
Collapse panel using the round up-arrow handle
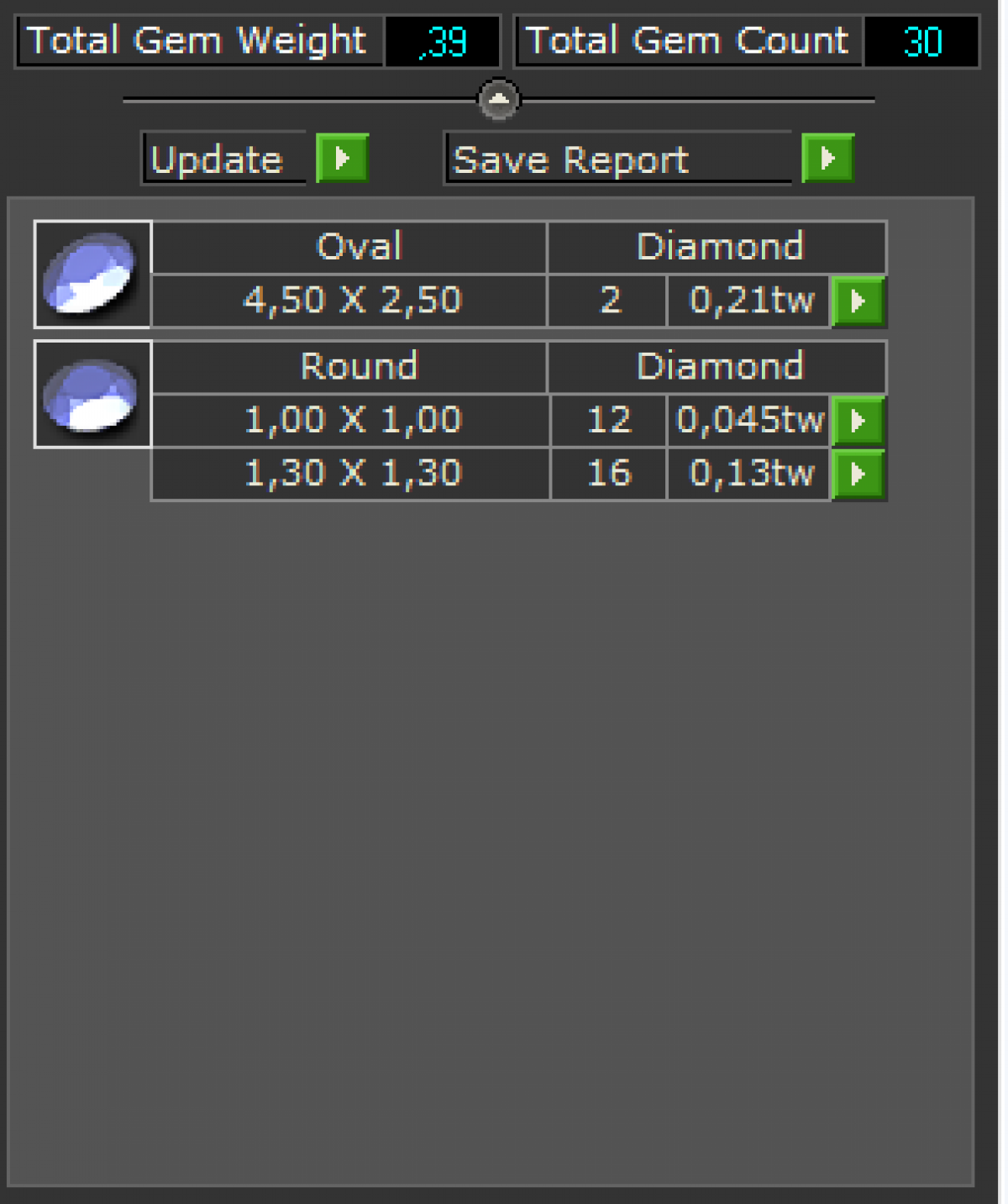[499, 100]
